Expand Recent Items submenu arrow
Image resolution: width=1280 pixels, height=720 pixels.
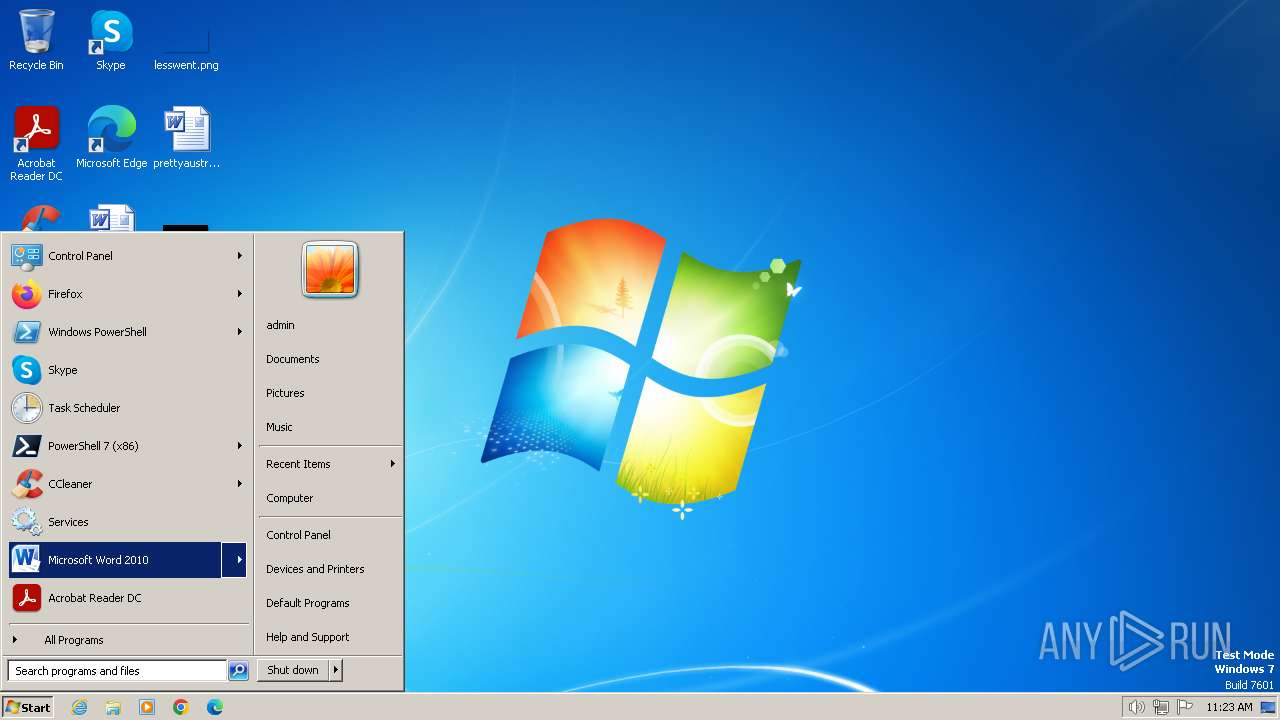coord(392,464)
